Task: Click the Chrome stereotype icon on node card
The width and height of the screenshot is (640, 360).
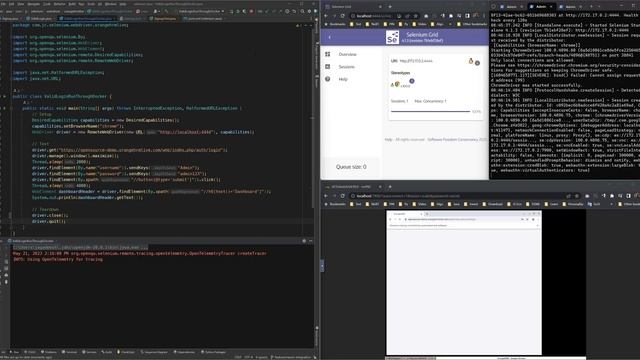Action: (397, 84)
